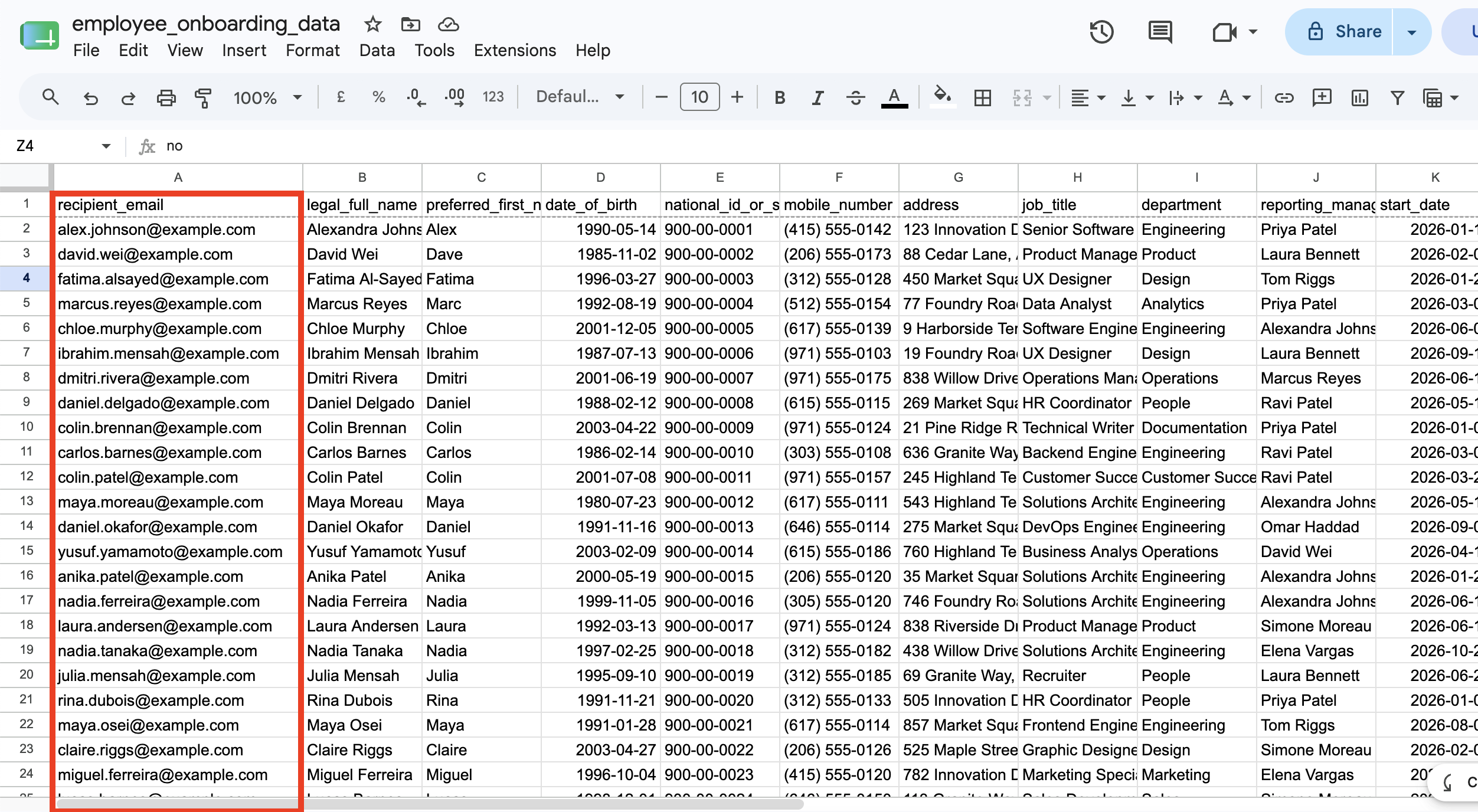The image size is (1478, 812).
Task: Open version history clock icon
Action: point(1101,32)
